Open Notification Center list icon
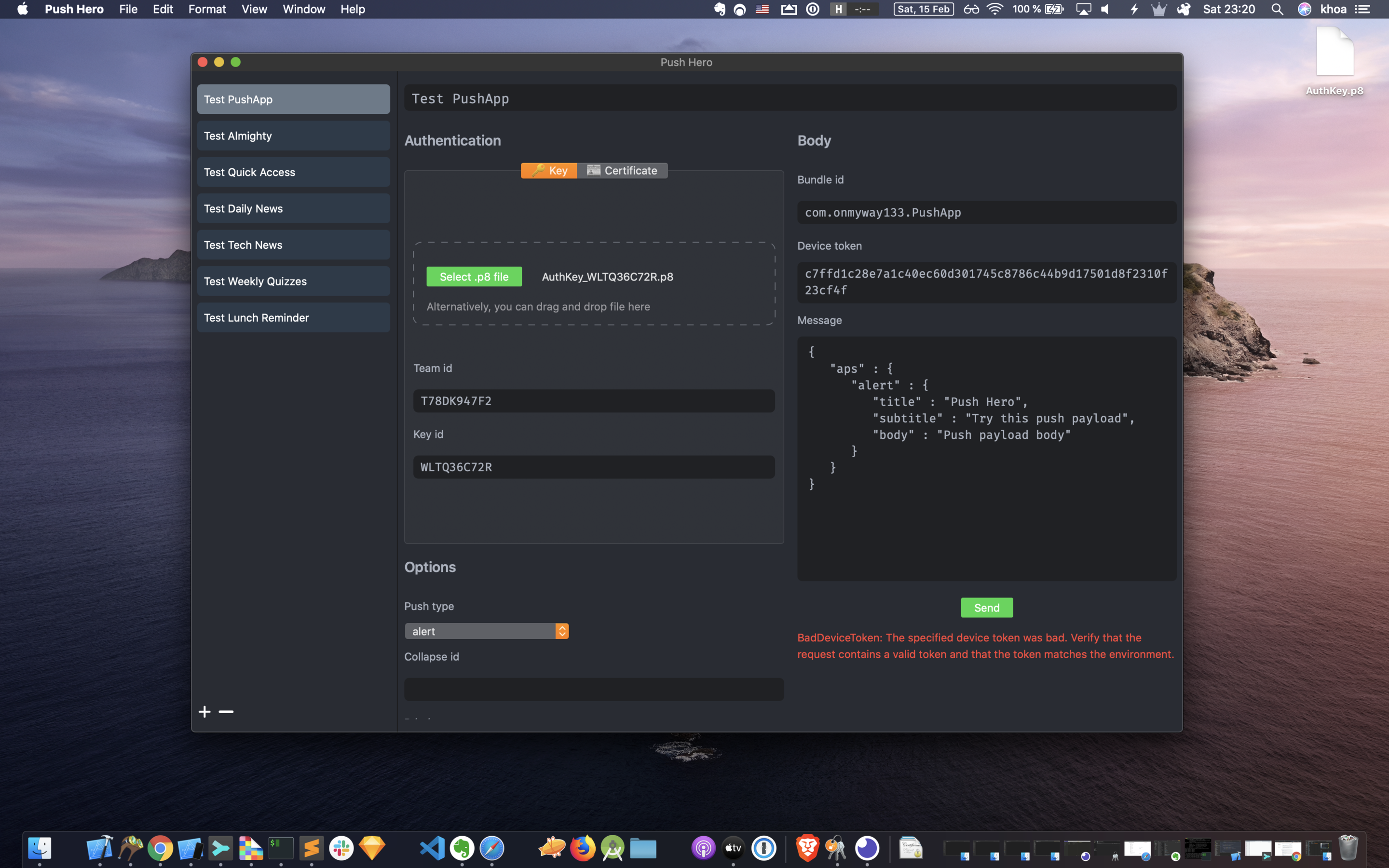 coord(1362,9)
